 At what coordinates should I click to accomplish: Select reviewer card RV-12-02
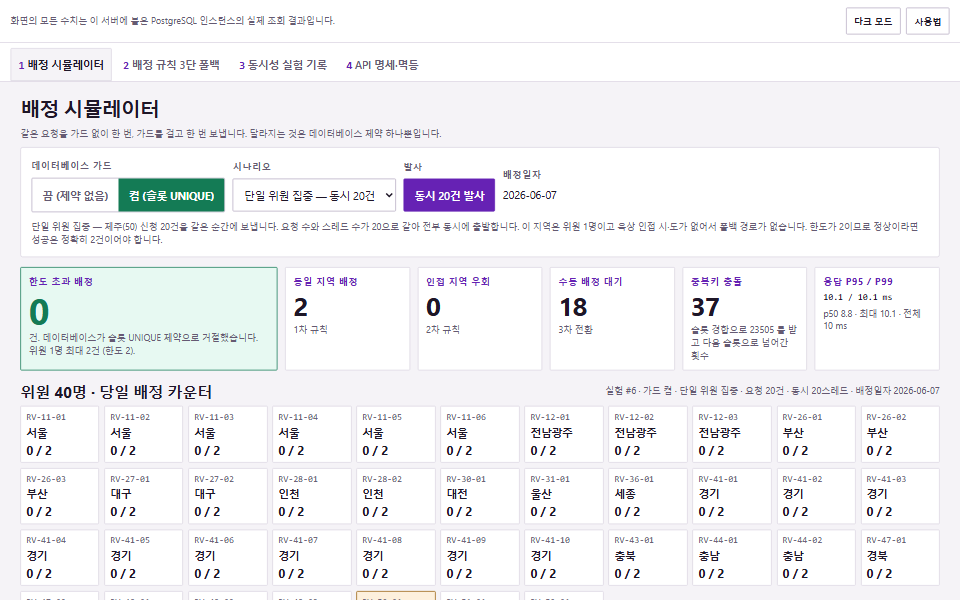click(x=648, y=434)
